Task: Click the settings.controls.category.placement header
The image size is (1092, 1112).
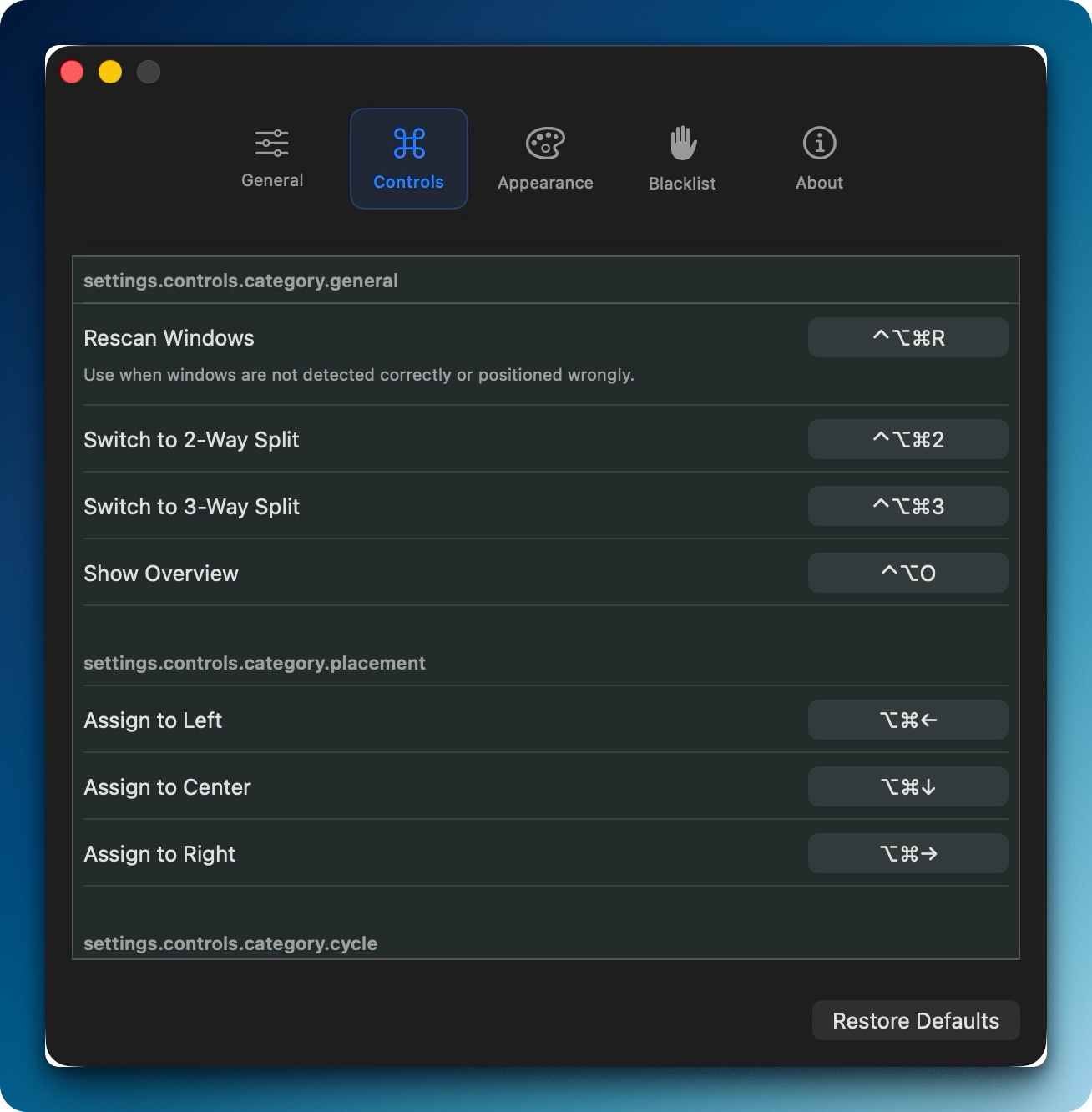Action: (255, 663)
